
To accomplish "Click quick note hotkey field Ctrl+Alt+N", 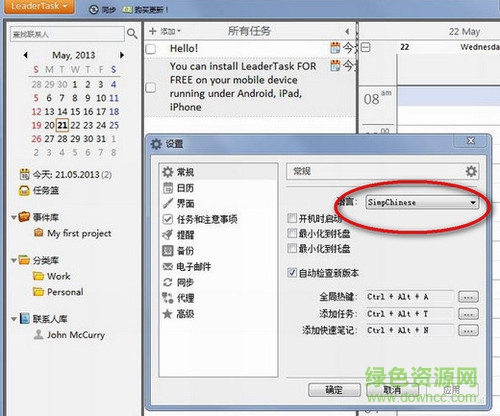I will coord(410,330).
